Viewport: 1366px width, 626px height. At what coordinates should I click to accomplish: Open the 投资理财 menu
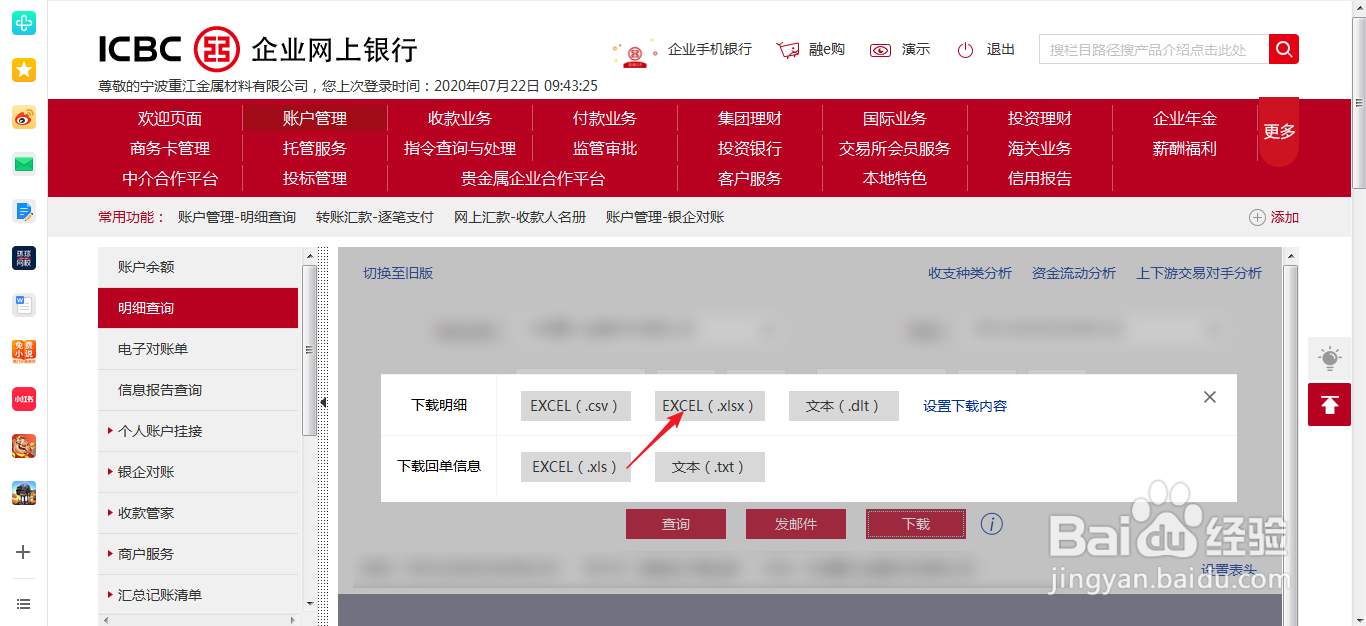pos(1040,118)
